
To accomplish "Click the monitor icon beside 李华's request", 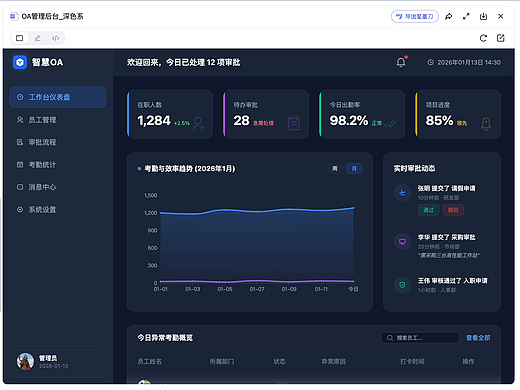I will coord(402,242).
